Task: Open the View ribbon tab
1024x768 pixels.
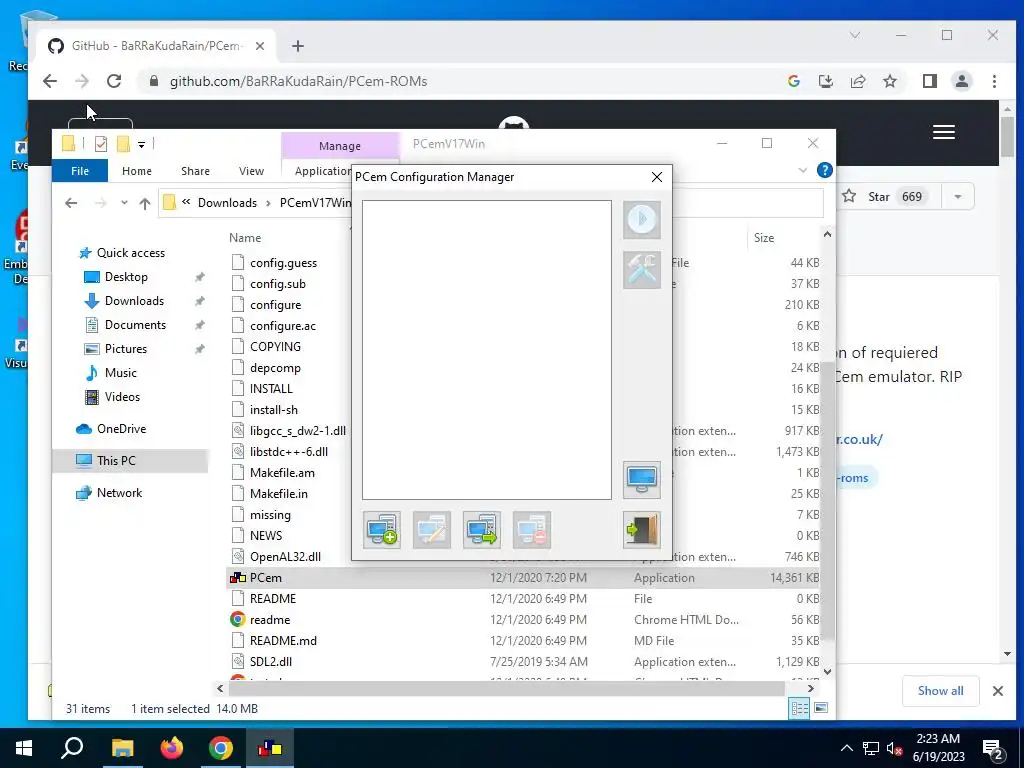Action: pos(251,171)
